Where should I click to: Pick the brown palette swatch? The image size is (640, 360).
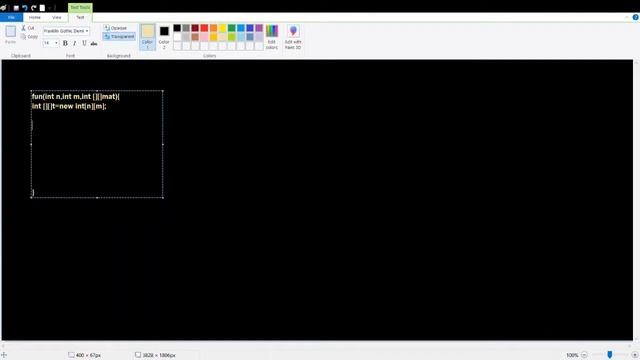(x=195, y=37)
